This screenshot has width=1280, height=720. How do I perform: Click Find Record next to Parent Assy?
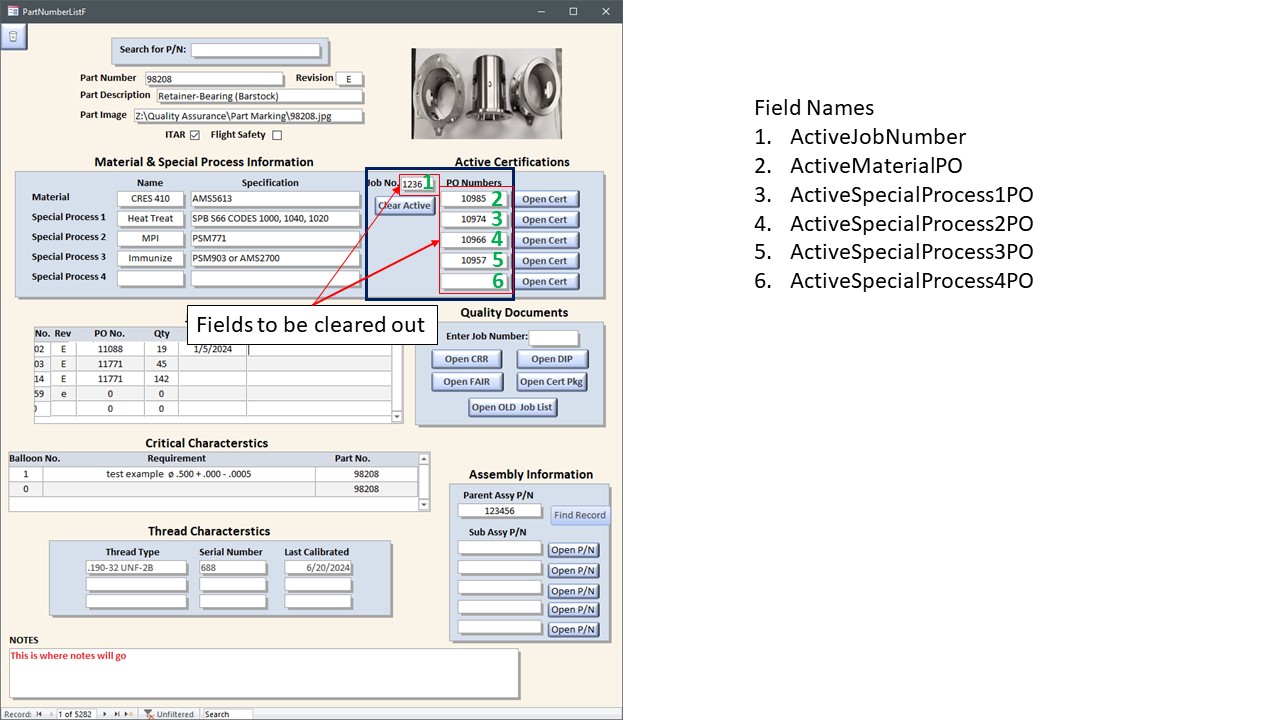tap(580, 515)
